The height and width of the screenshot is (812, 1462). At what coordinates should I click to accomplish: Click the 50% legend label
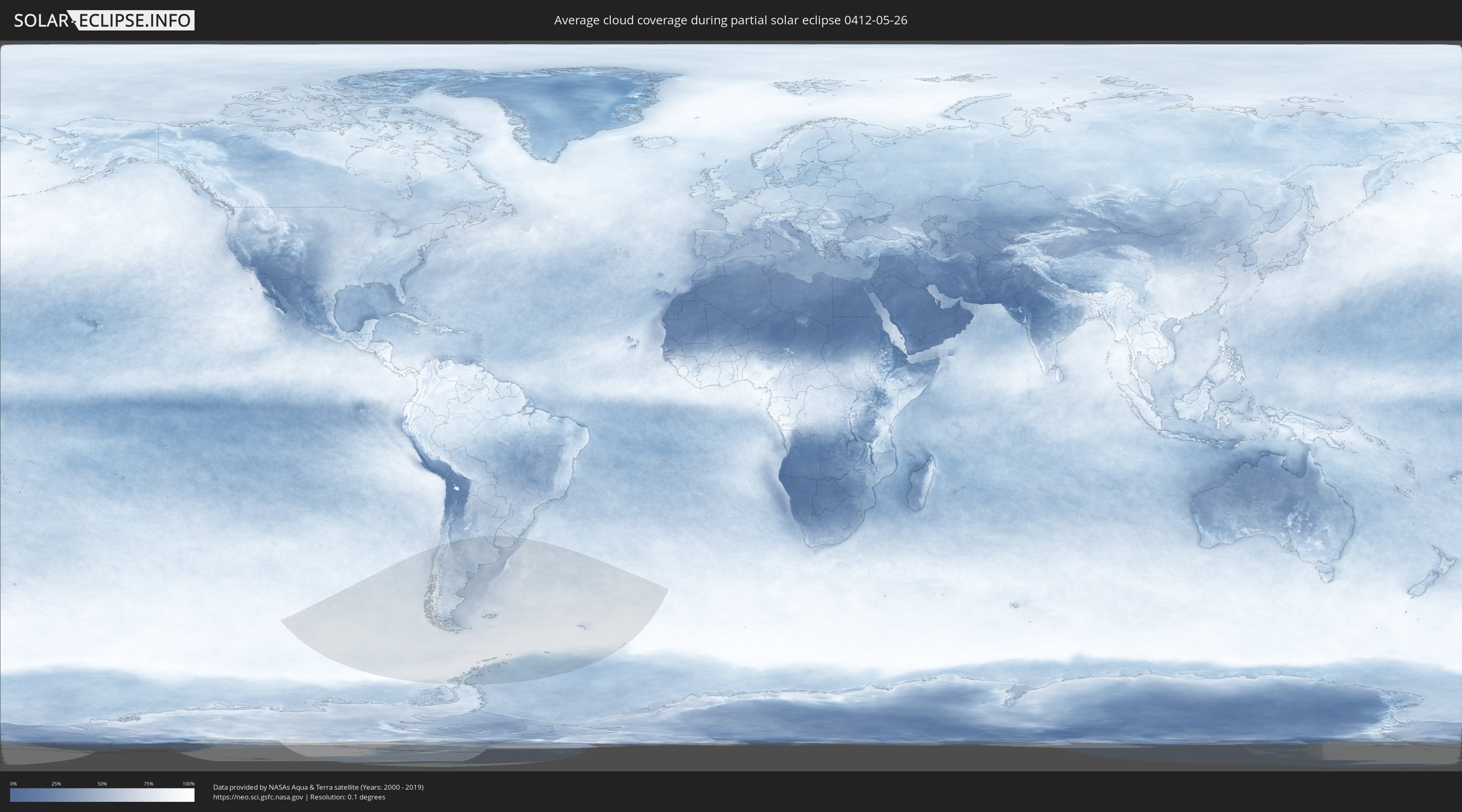pos(102,784)
